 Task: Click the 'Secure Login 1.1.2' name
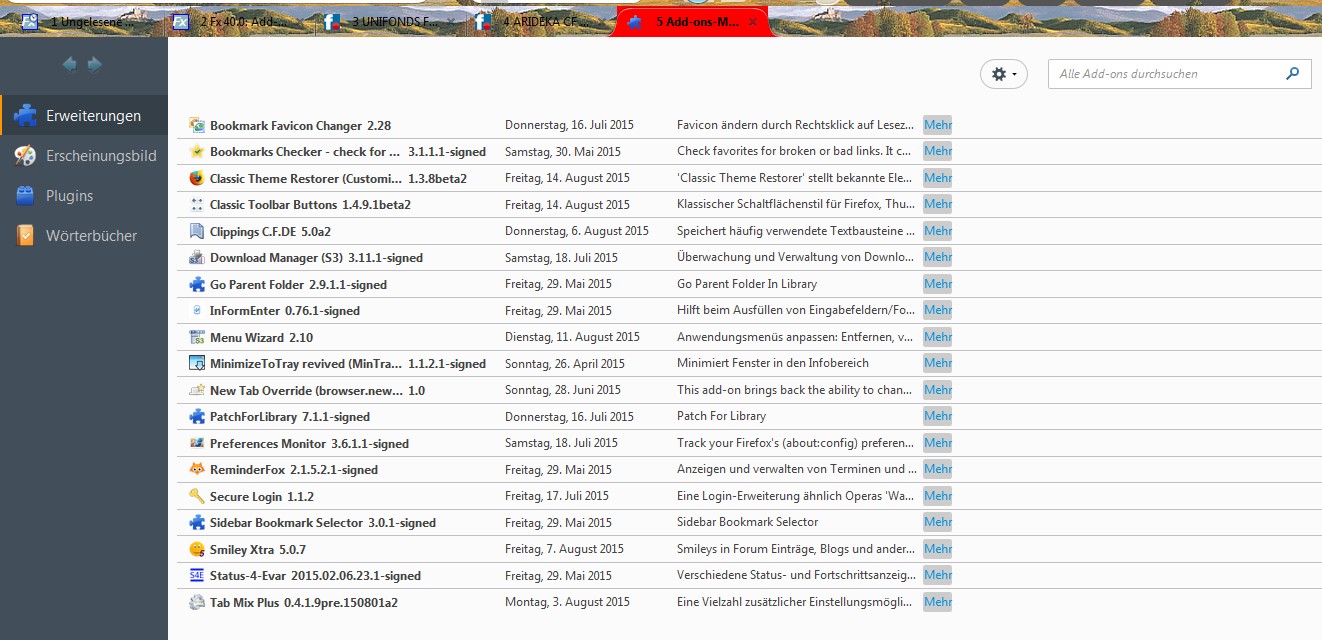tap(262, 497)
